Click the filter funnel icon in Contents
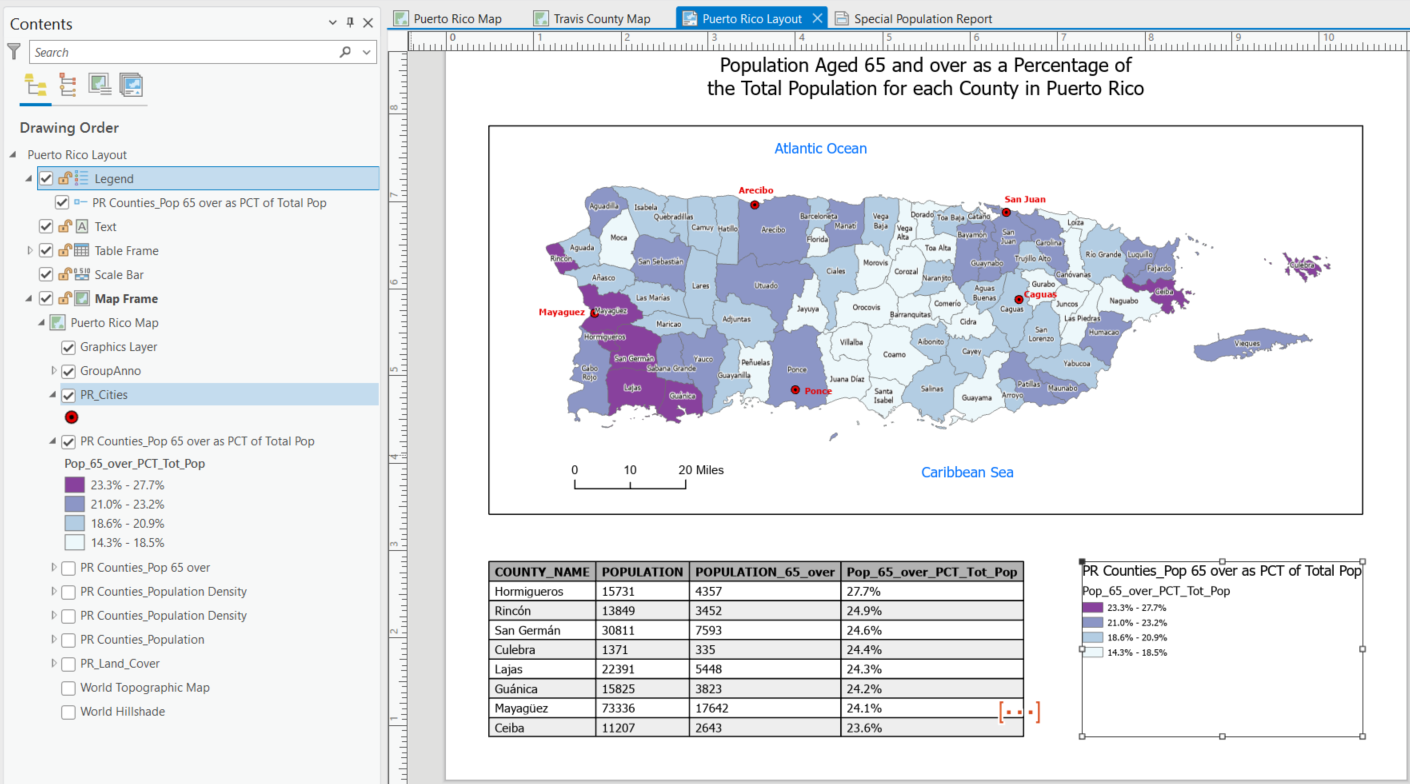 tap(14, 51)
